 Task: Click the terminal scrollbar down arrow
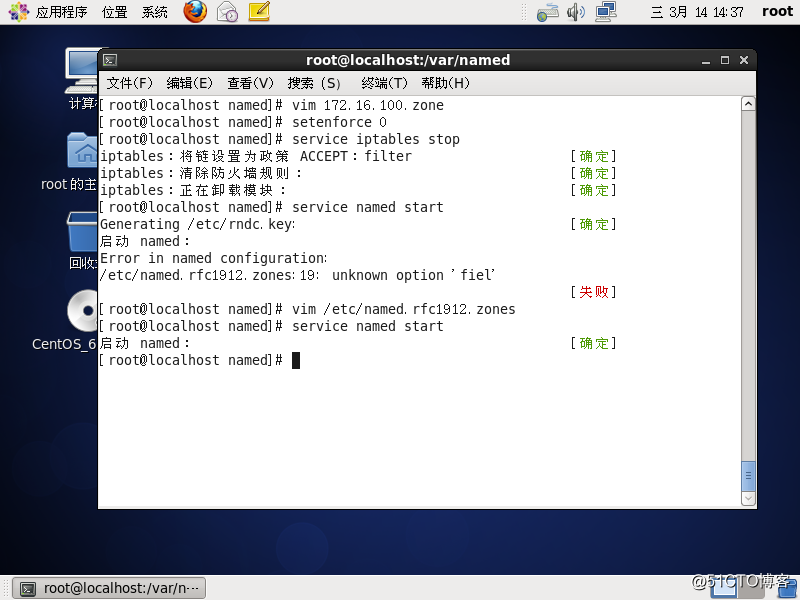(x=748, y=498)
